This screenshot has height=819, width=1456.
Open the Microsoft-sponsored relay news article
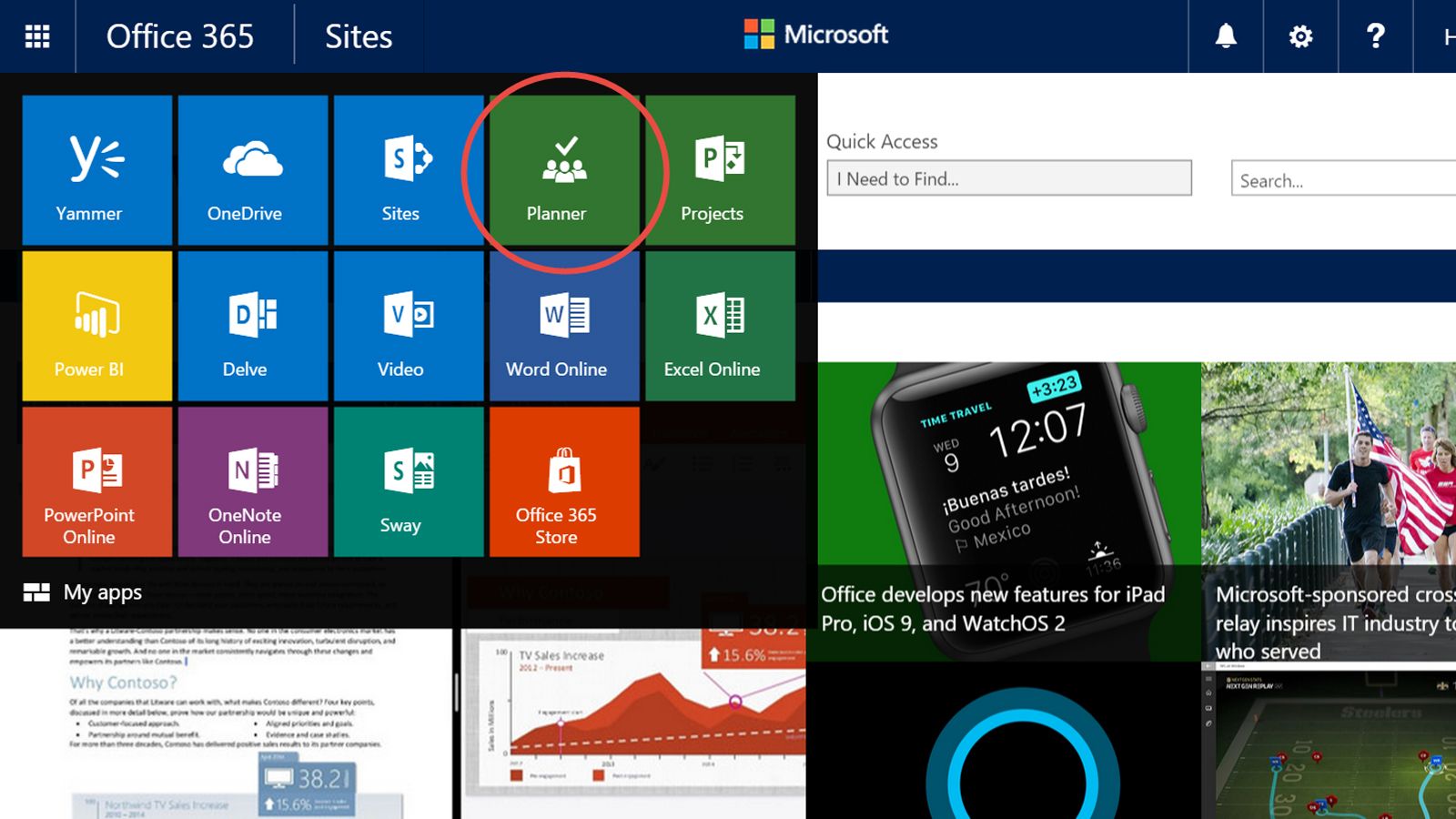1330,511
